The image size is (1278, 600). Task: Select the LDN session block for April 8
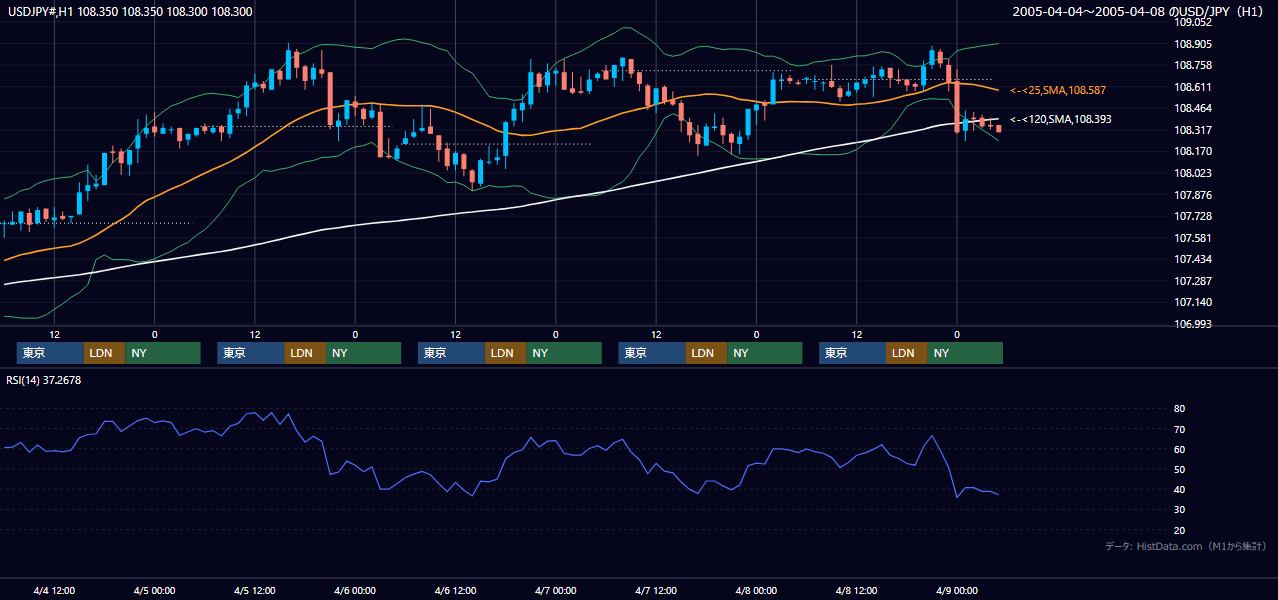[x=906, y=353]
